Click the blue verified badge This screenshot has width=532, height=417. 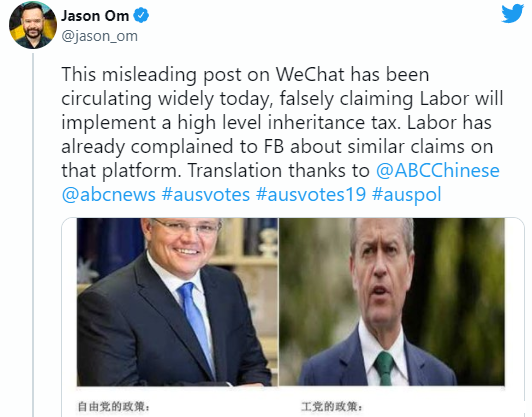pyautogui.click(x=141, y=16)
